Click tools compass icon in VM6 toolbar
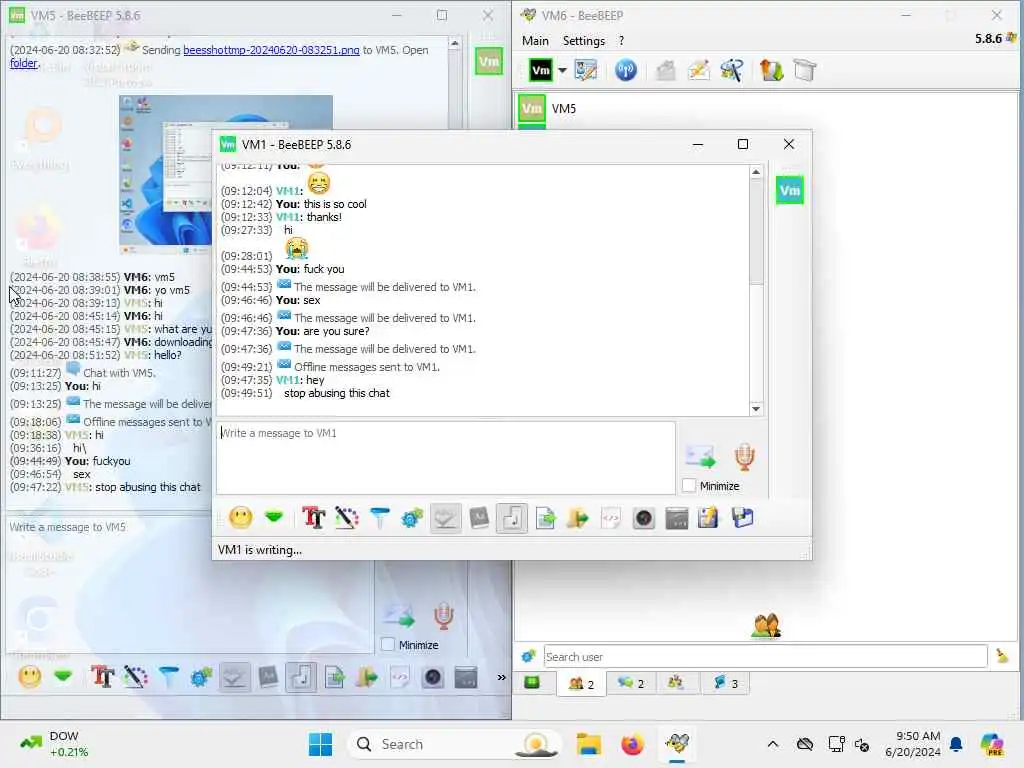This screenshot has height=768, width=1024. click(x=732, y=70)
